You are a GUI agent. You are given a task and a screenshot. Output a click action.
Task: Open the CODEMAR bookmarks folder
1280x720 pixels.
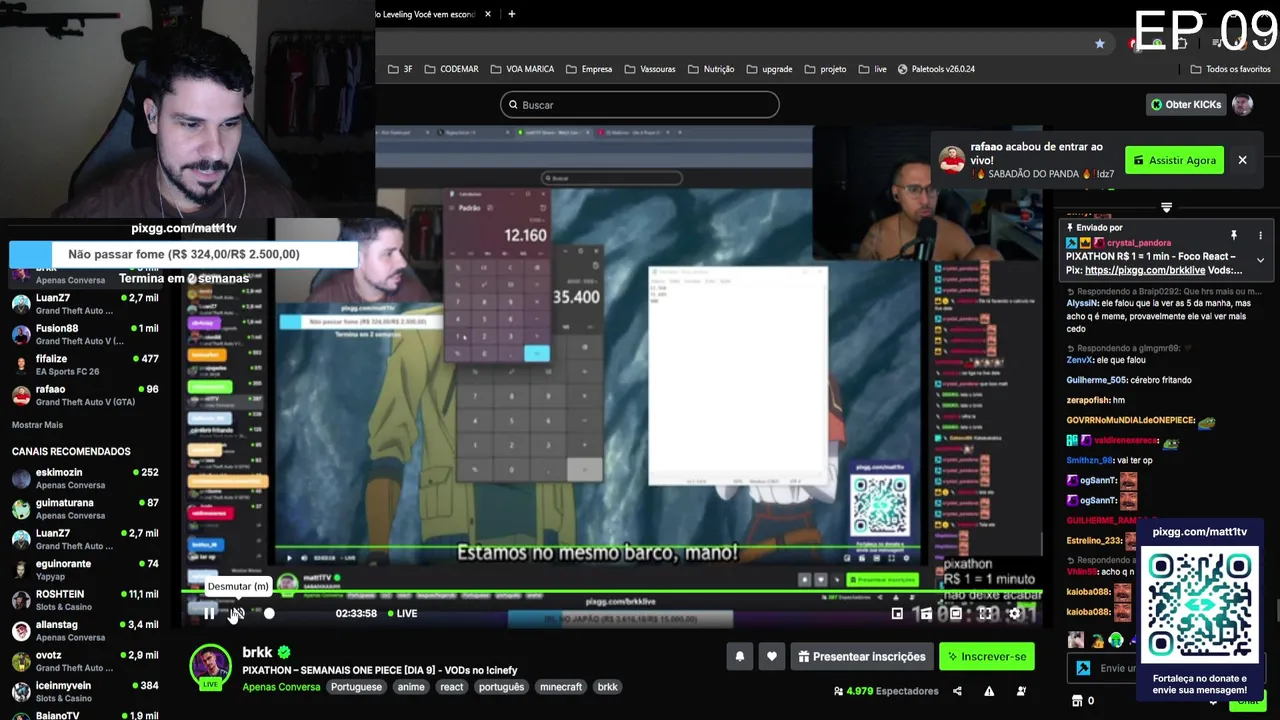tap(451, 69)
